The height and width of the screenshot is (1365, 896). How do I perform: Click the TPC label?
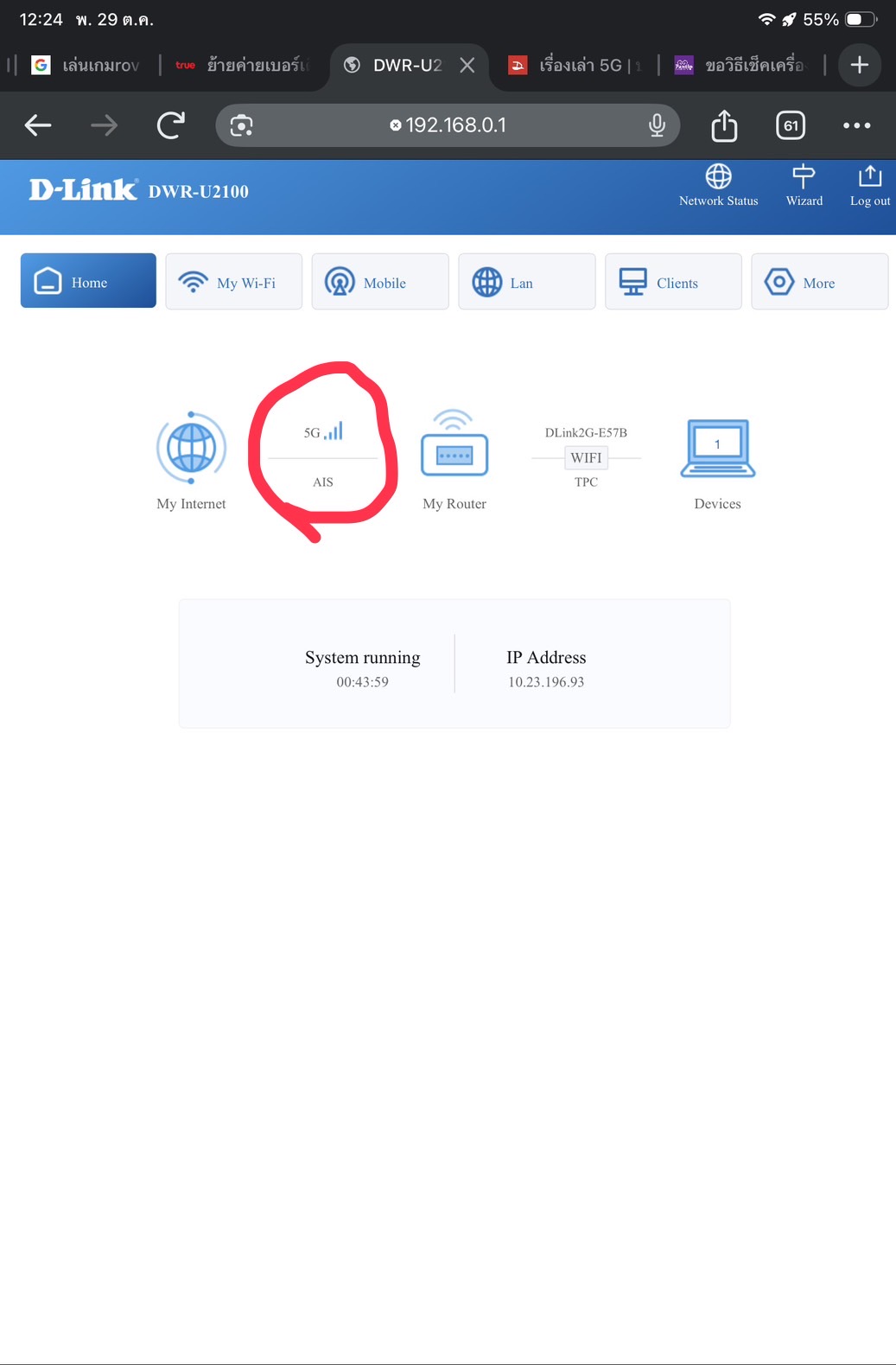[586, 482]
